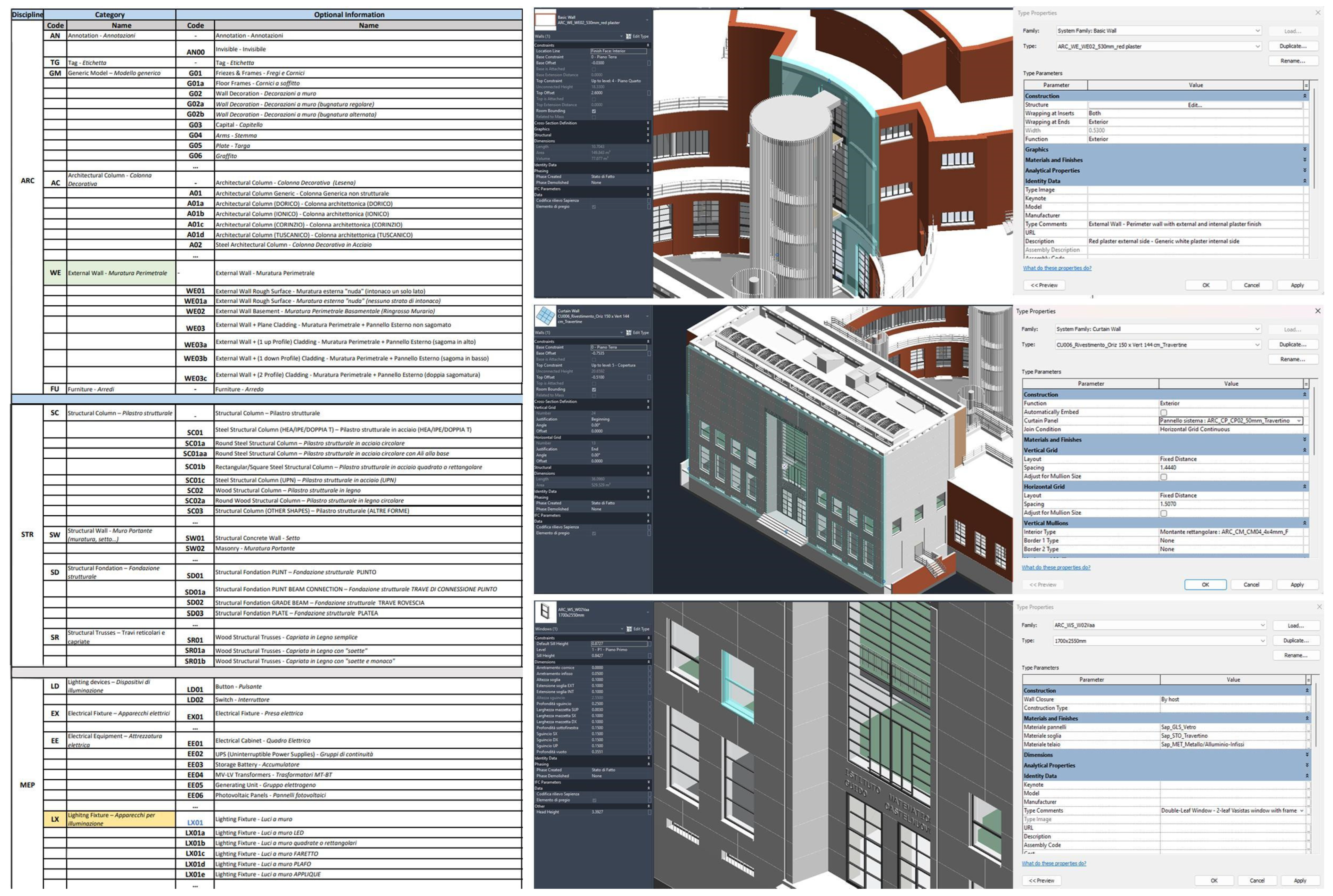This screenshot has height=896, width=1333.
Task: Click the Structure Edit... button
Action: point(1195,105)
